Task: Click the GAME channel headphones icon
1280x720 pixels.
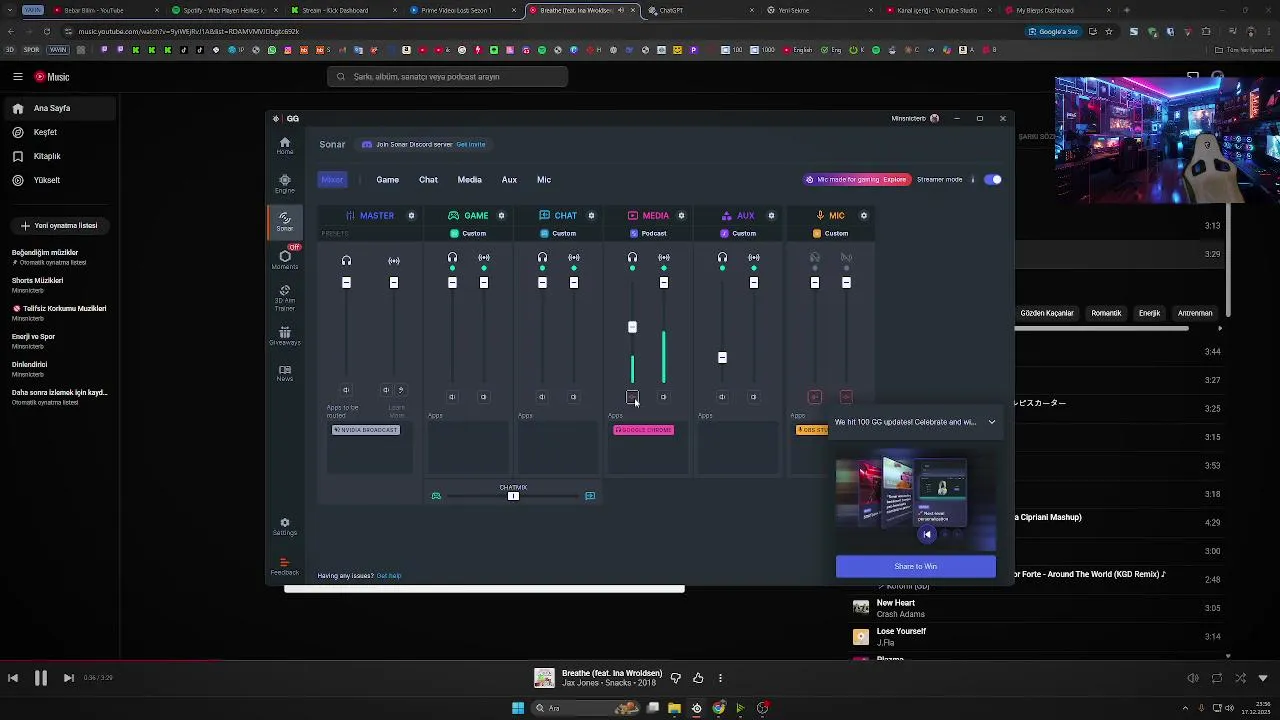Action: pyautogui.click(x=452, y=258)
